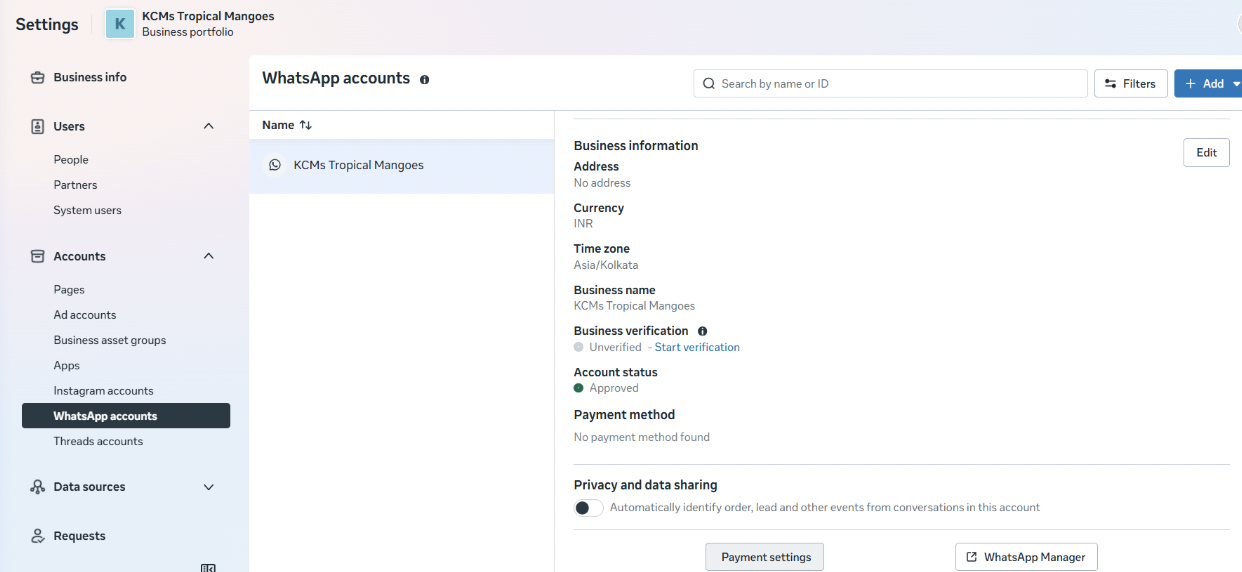Click the Name column sort arrows
Screen dimensions: 1242x572
pos(306,125)
